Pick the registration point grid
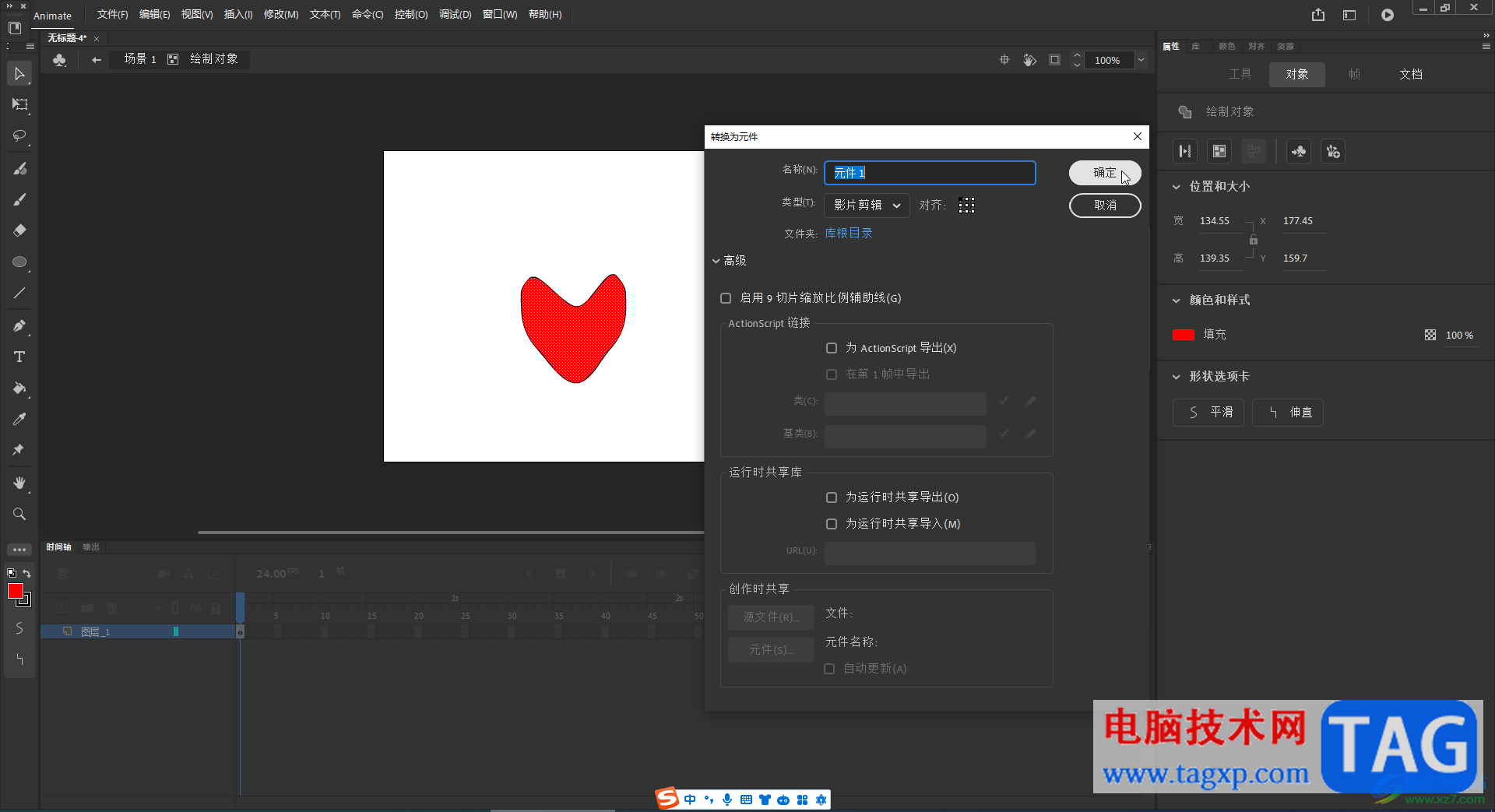This screenshot has width=1495, height=812. tap(966, 206)
